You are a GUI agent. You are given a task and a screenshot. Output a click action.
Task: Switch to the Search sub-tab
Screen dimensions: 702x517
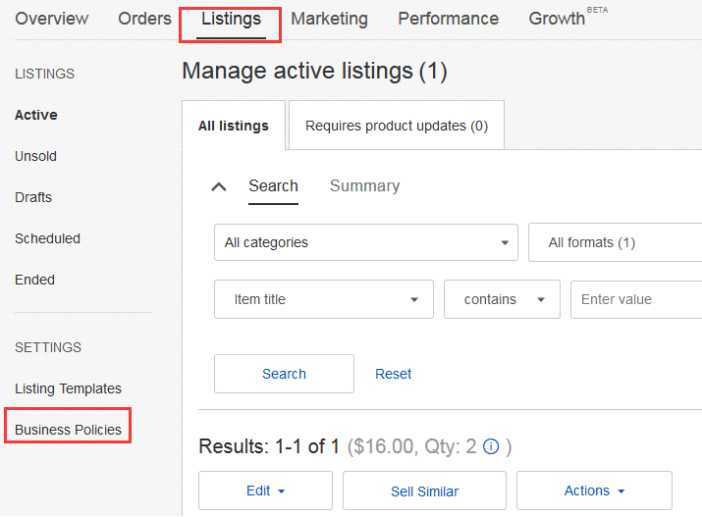[x=273, y=186]
